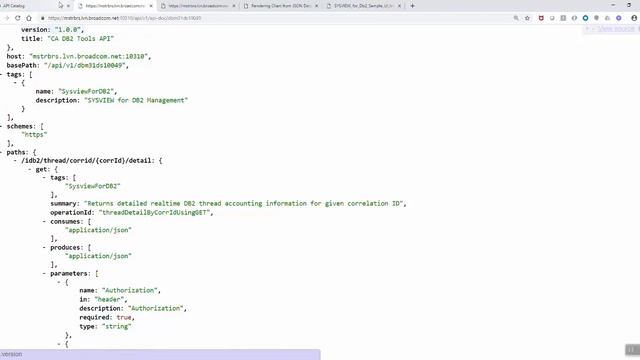Collapse the parameters array
This screenshot has width=640, height=360.
[44, 273]
